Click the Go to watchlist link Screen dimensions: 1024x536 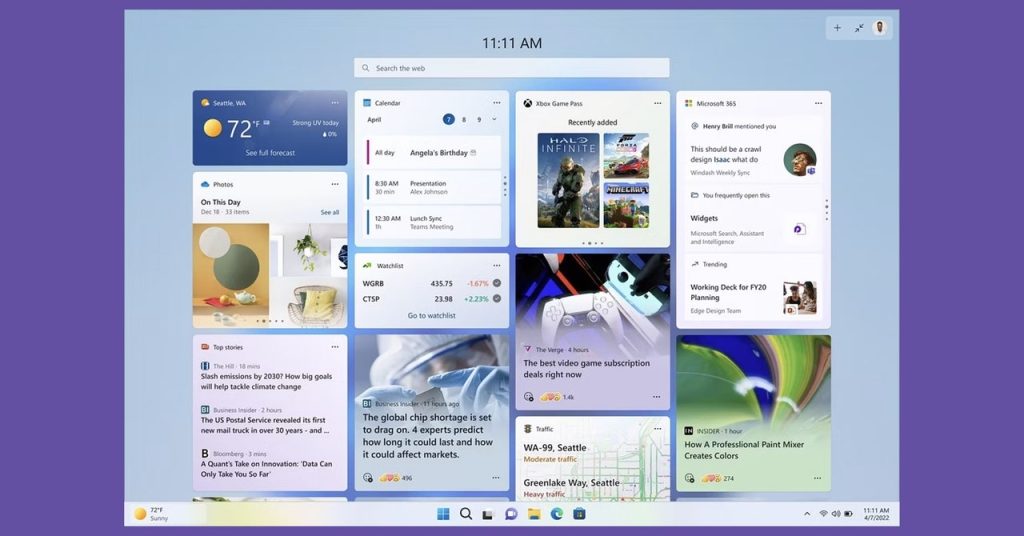click(431, 316)
